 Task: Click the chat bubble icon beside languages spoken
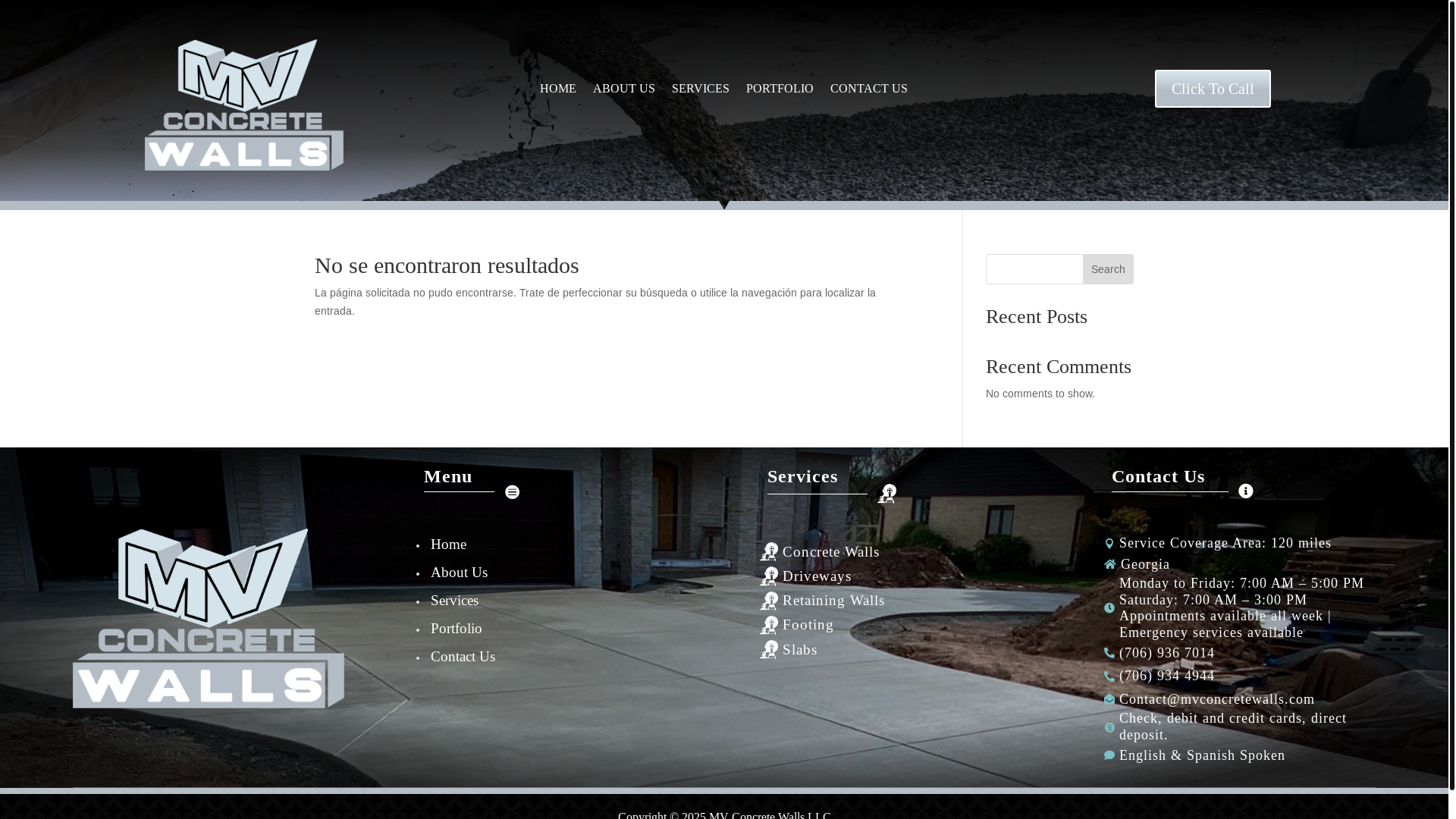tap(1109, 755)
